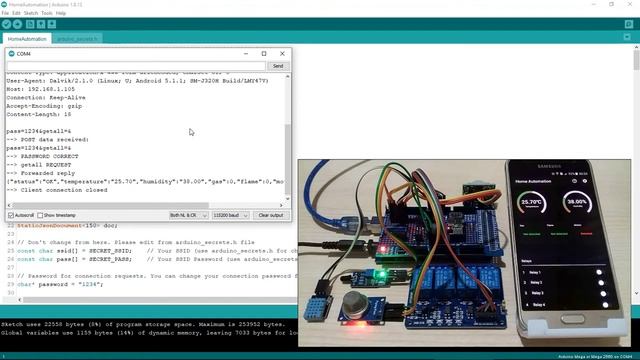Click "--> Client connection closed" line
This screenshot has width=640, height=360.
(57, 190)
